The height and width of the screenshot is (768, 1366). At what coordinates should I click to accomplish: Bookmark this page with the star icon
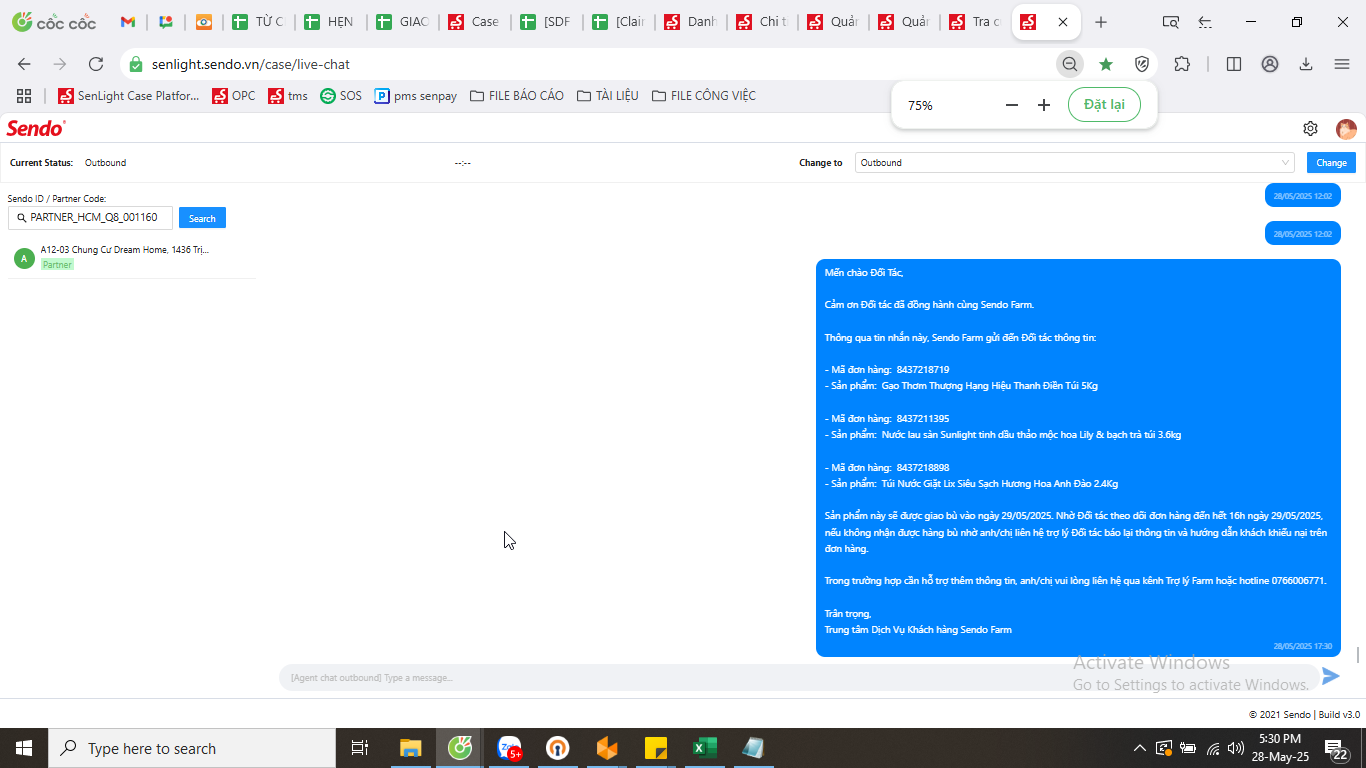click(1106, 64)
